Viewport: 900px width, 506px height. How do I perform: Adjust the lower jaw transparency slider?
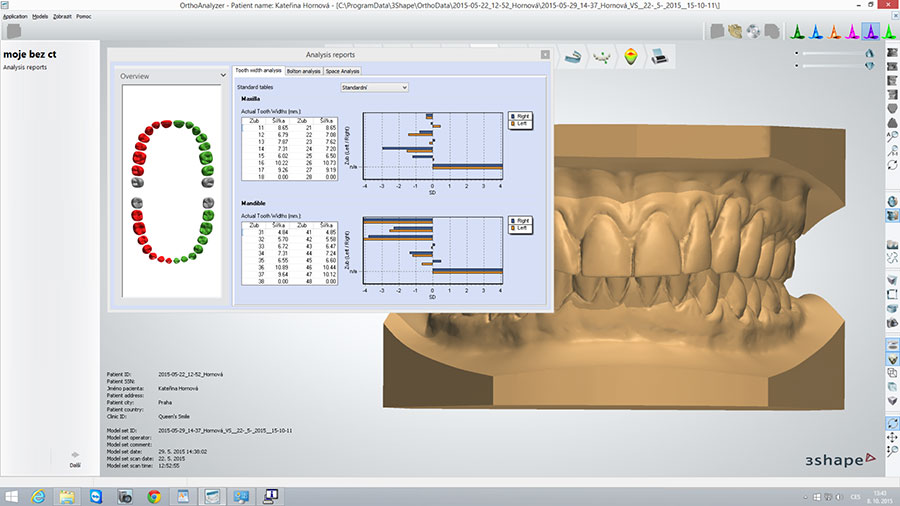point(832,65)
